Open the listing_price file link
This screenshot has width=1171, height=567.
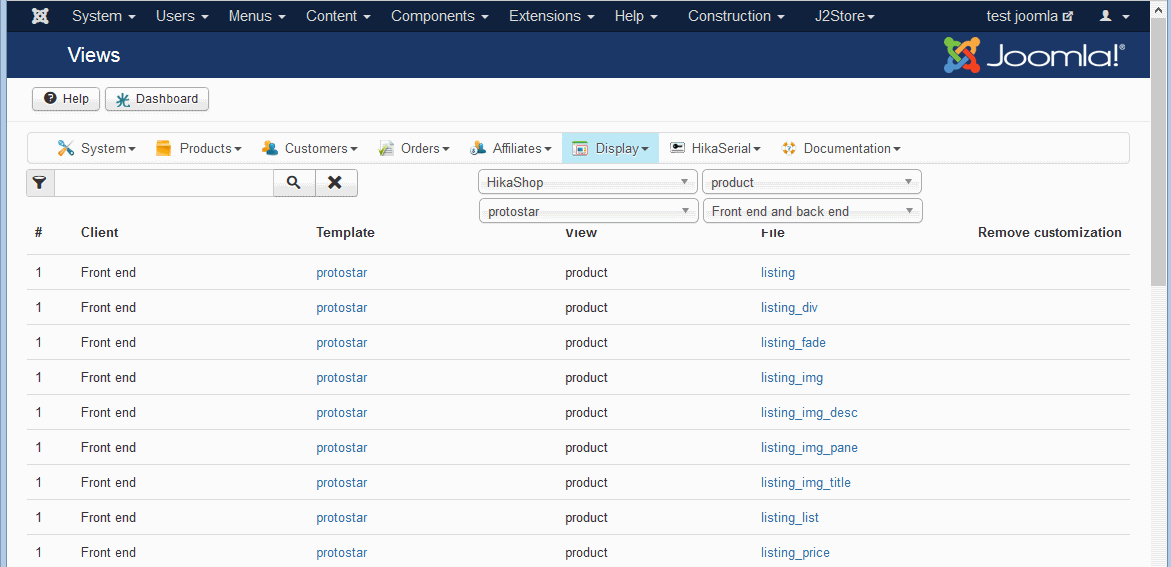[795, 553]
